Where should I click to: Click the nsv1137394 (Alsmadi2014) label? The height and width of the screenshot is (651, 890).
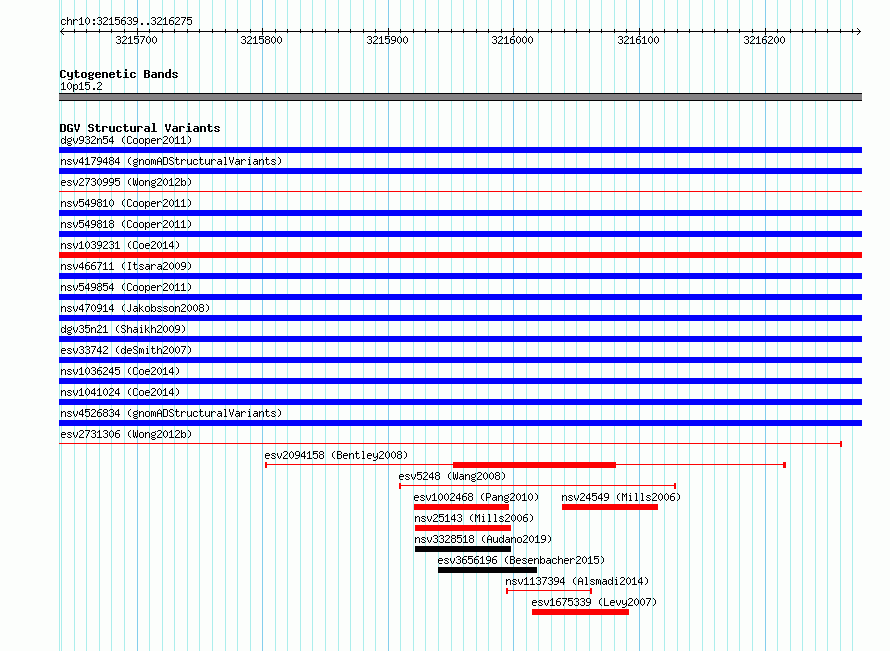[x=577, y=581]
